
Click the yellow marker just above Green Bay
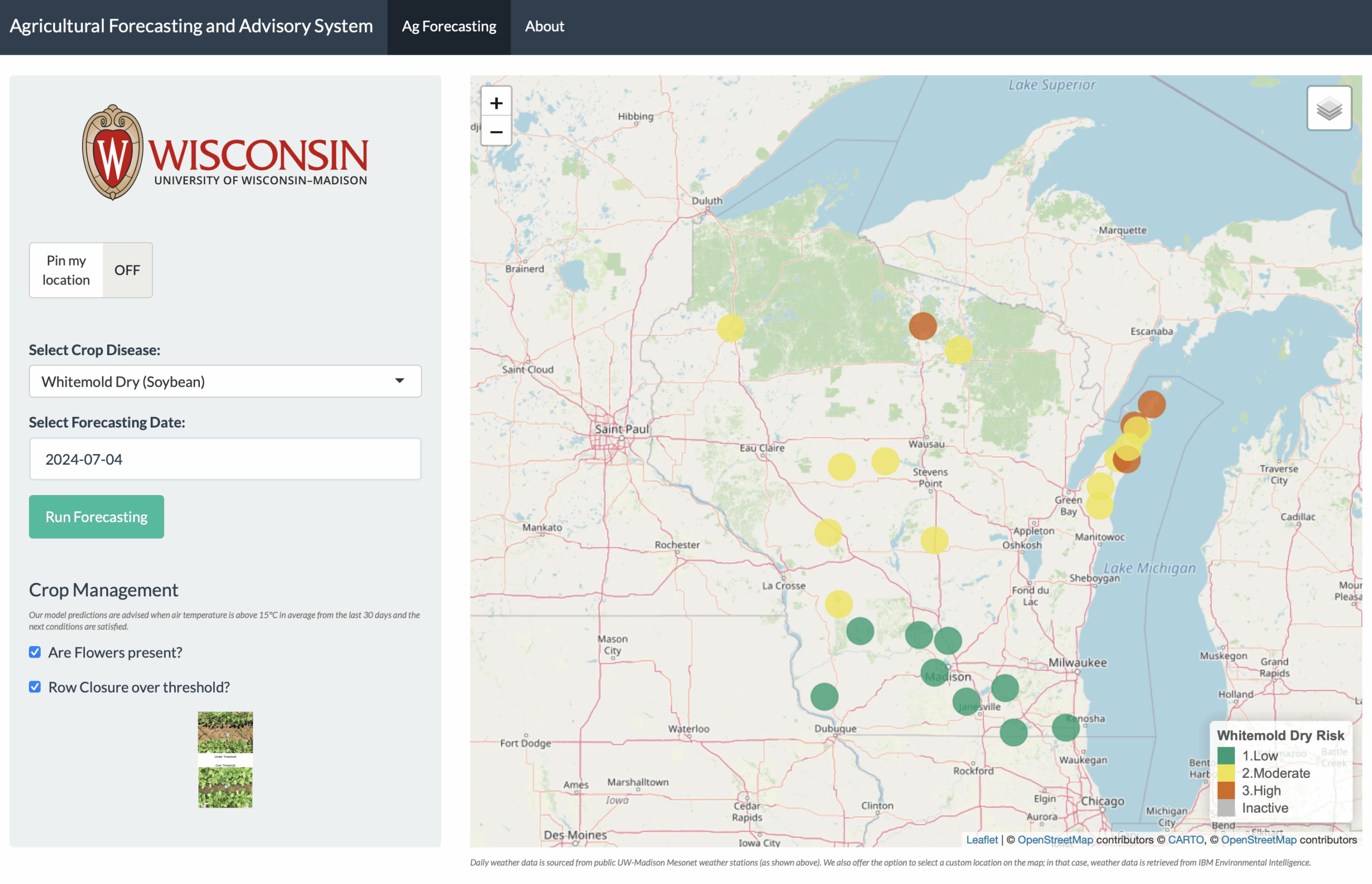click(1100, 486)
